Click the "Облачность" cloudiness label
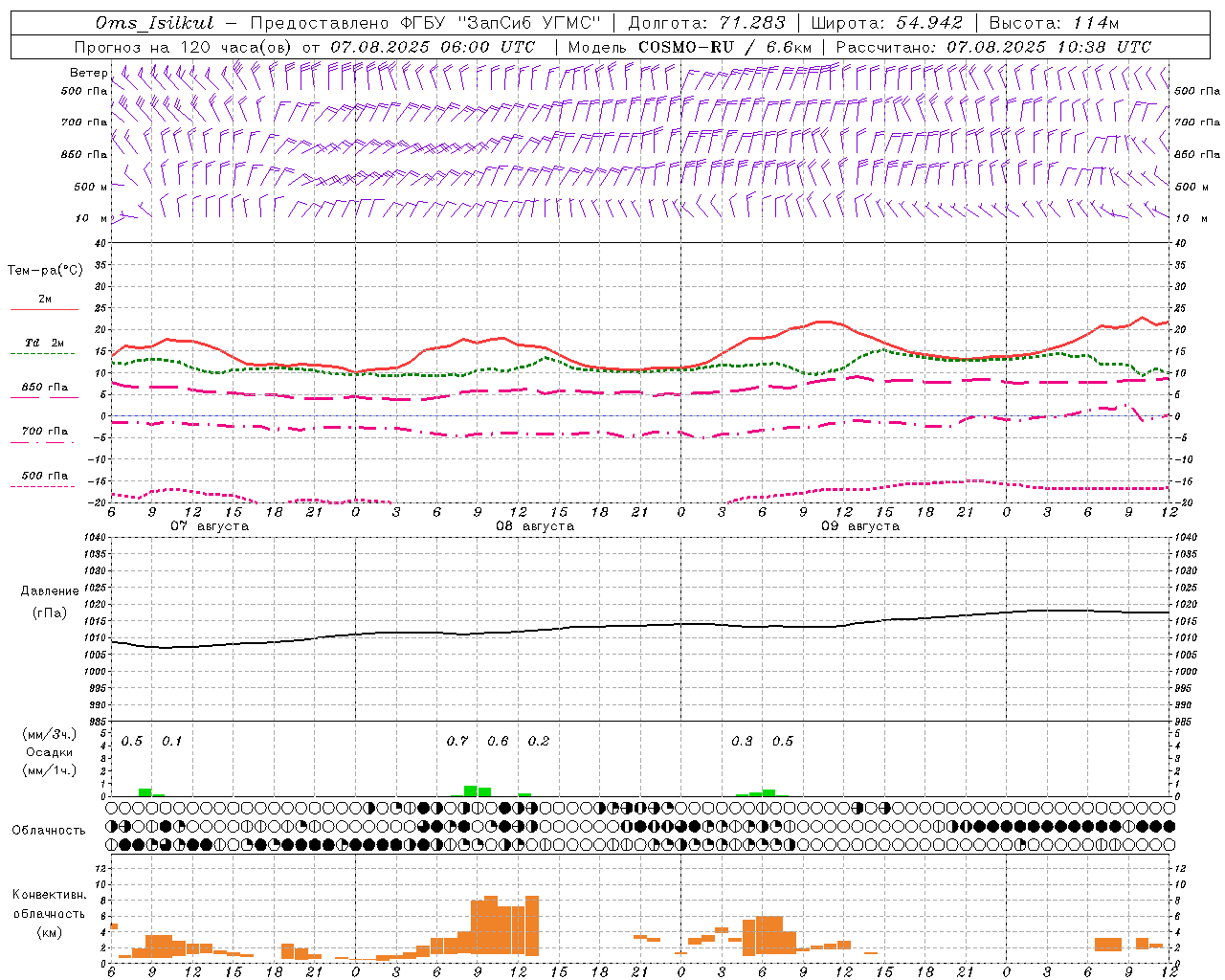Viewport: 1225px width, 980px height. [x=49, y=831]
